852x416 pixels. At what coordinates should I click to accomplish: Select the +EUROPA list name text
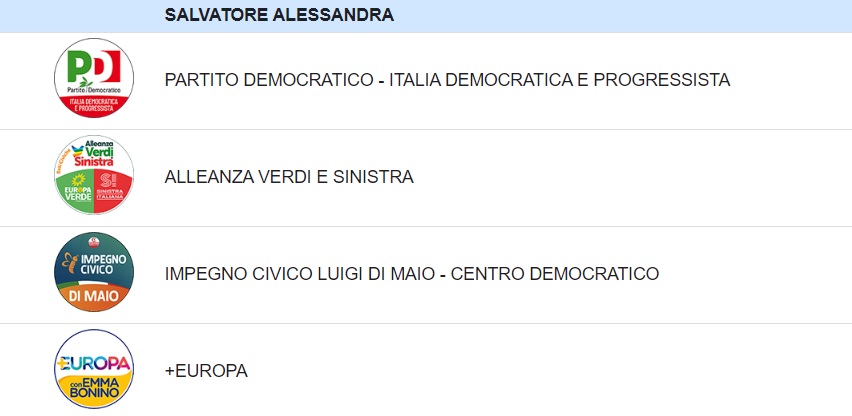tap(206, 371)
